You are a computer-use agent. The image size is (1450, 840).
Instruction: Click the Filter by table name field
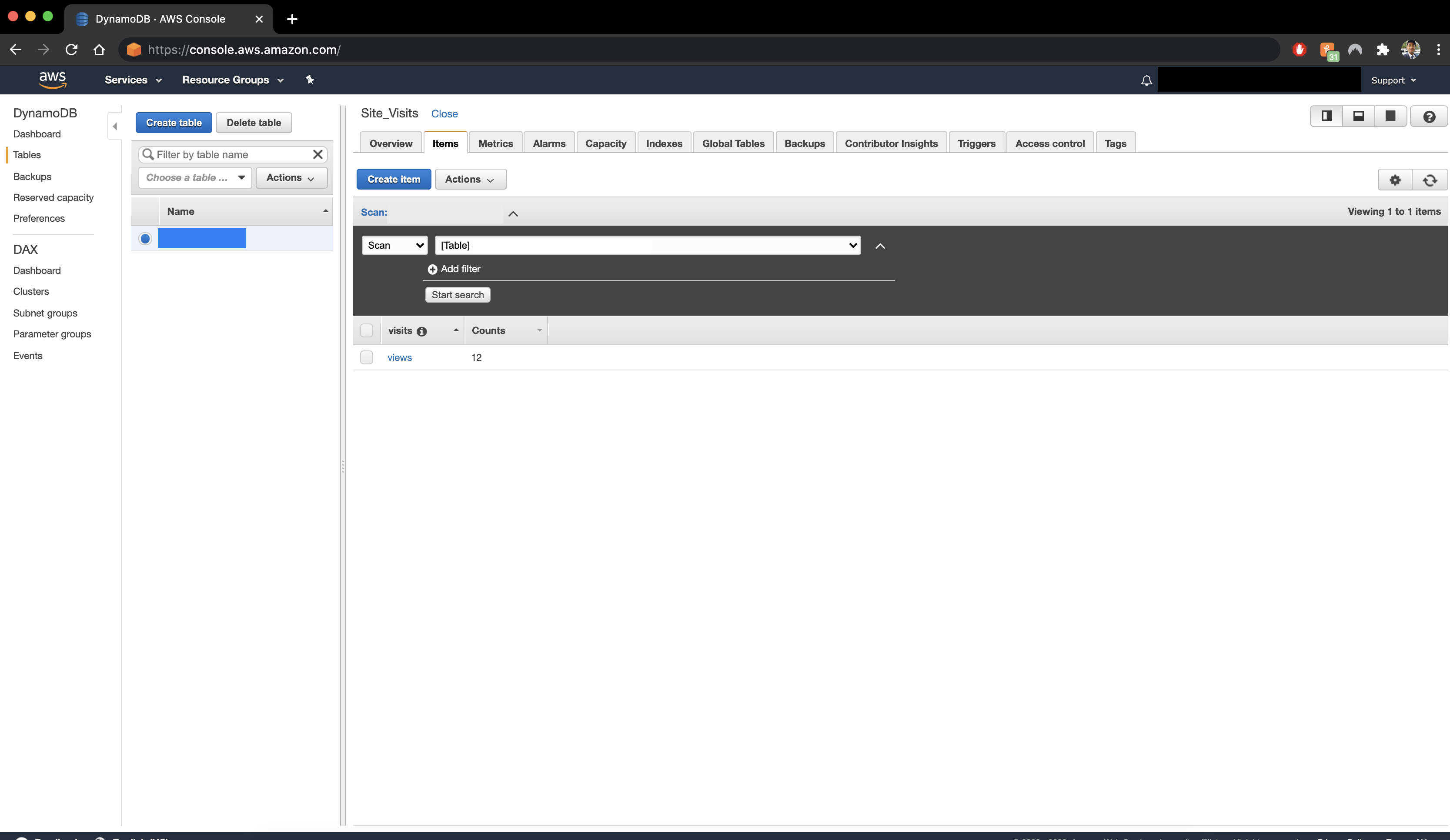pyautogui.click(x=232, y=154)
